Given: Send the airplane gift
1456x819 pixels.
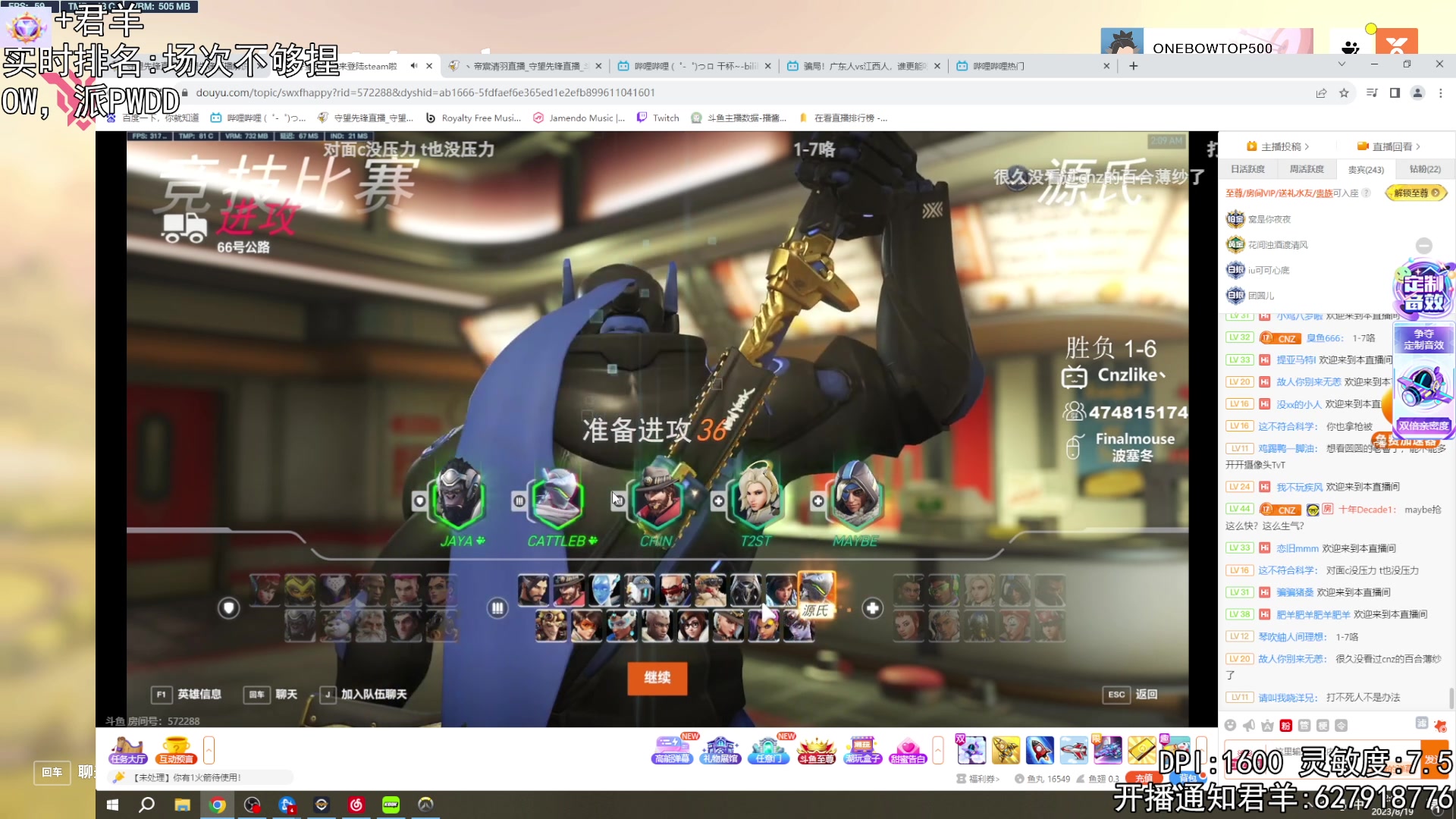Looking at the screenshot, I should click(1074, 750).
